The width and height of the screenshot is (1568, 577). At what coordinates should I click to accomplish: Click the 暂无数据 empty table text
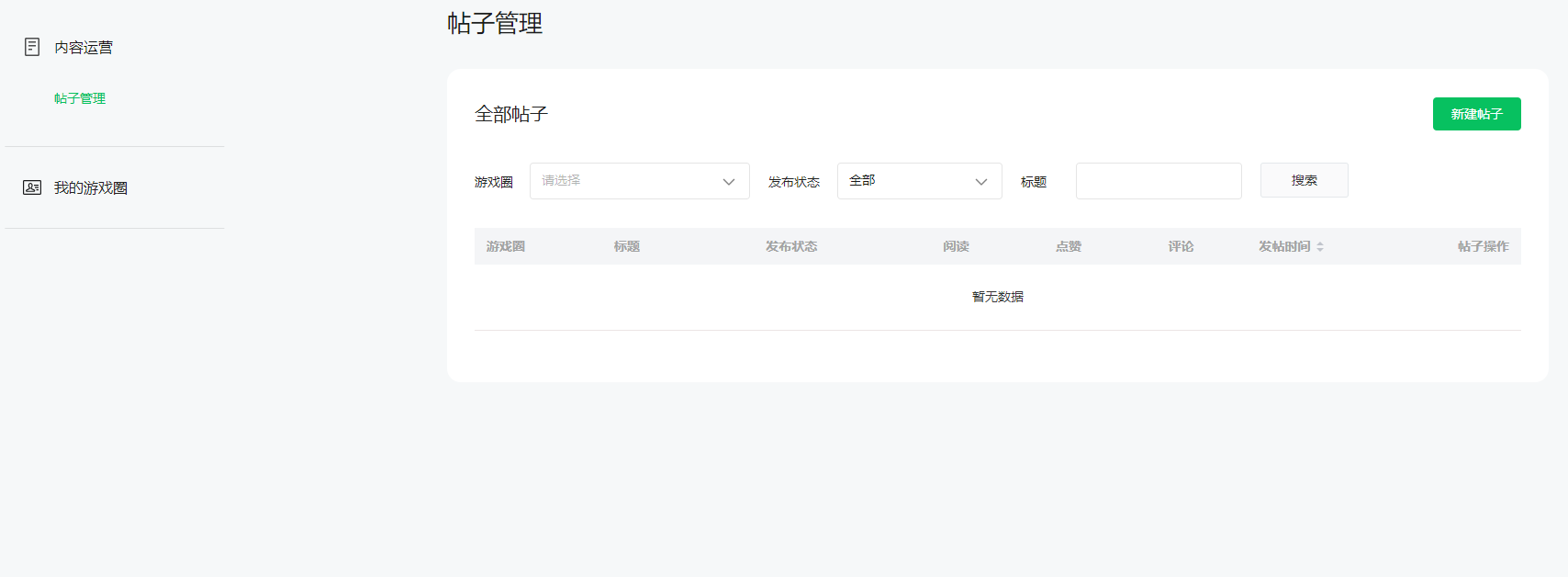[998, 297]
